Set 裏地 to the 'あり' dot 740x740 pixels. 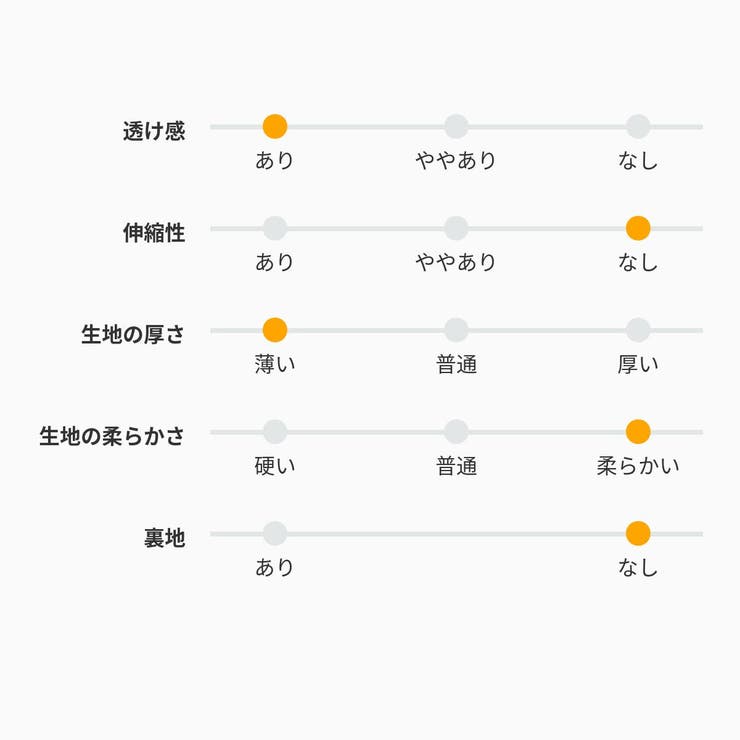click(x=275, y=534)
